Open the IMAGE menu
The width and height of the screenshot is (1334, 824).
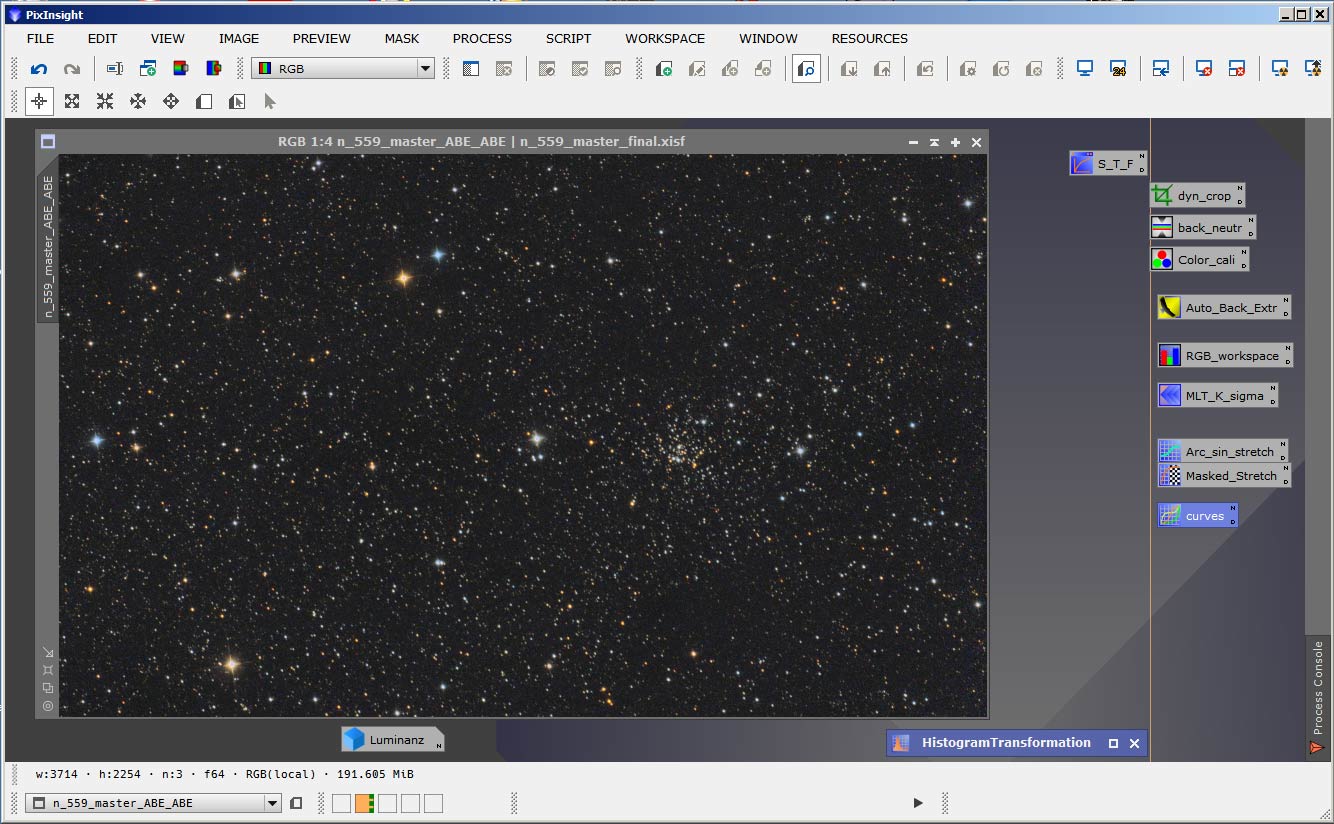click(239, 38)
